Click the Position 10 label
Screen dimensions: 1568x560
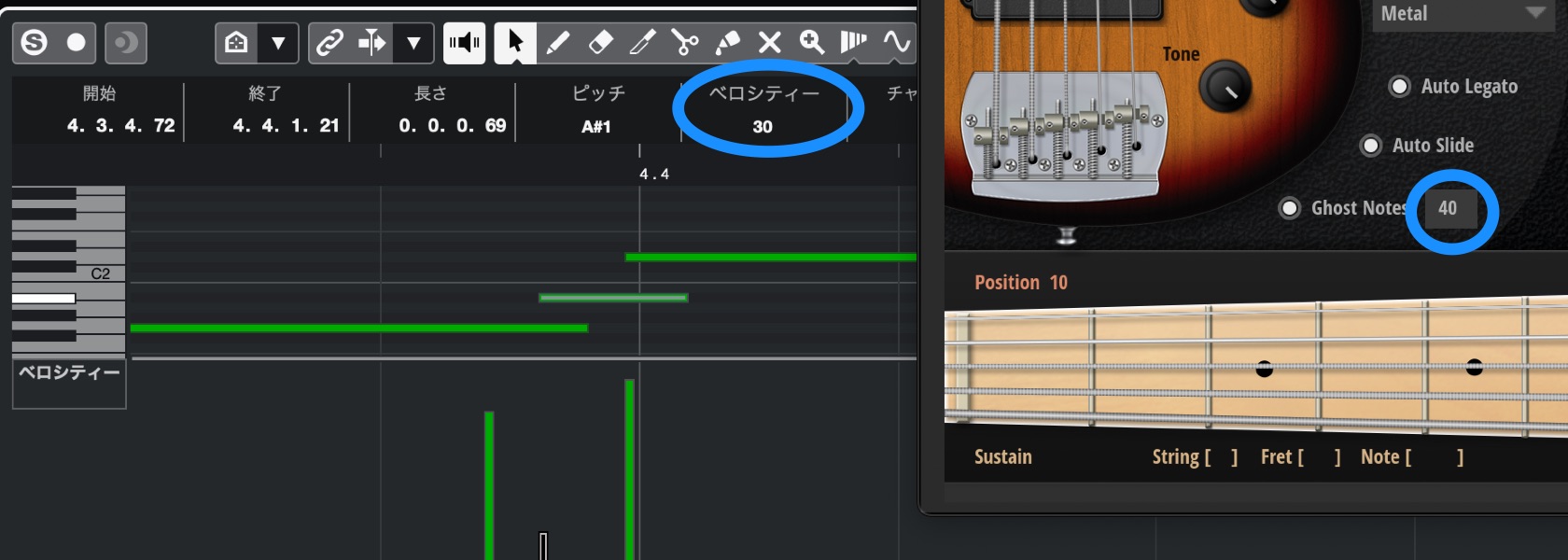coord(1021,282)
